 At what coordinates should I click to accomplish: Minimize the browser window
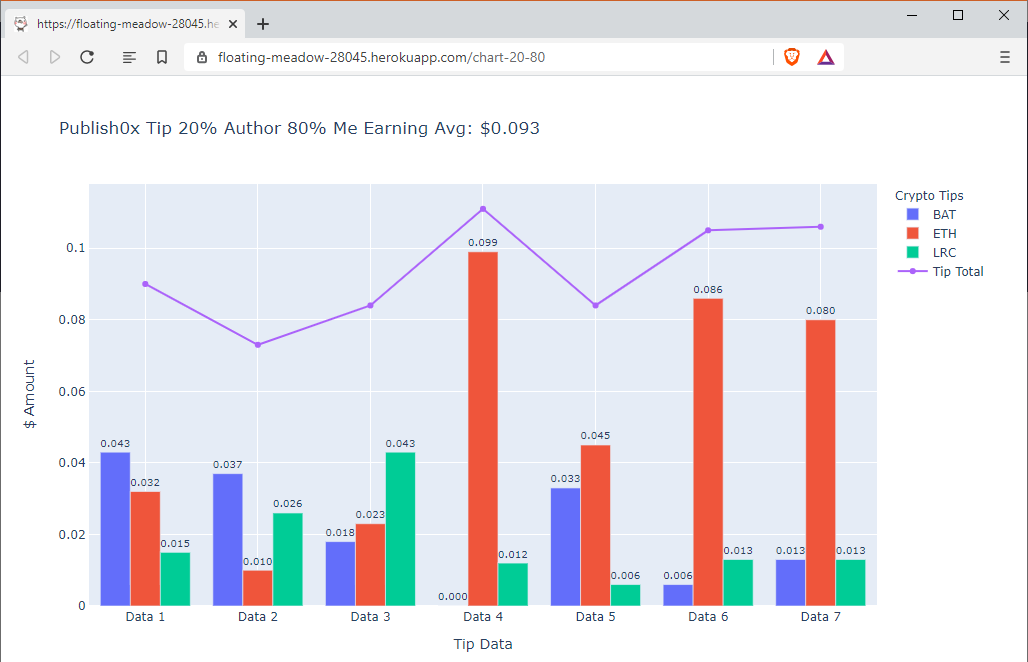coord(912,15)
